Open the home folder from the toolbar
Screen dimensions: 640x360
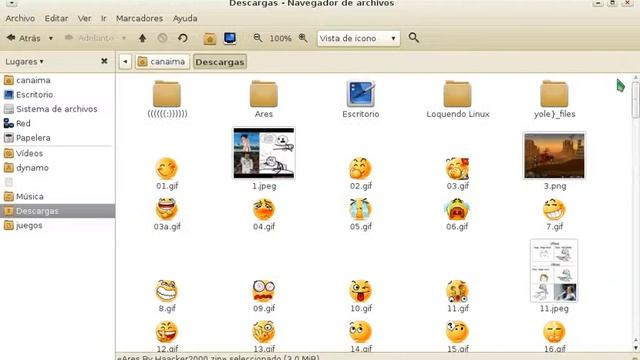coord(209,38)
